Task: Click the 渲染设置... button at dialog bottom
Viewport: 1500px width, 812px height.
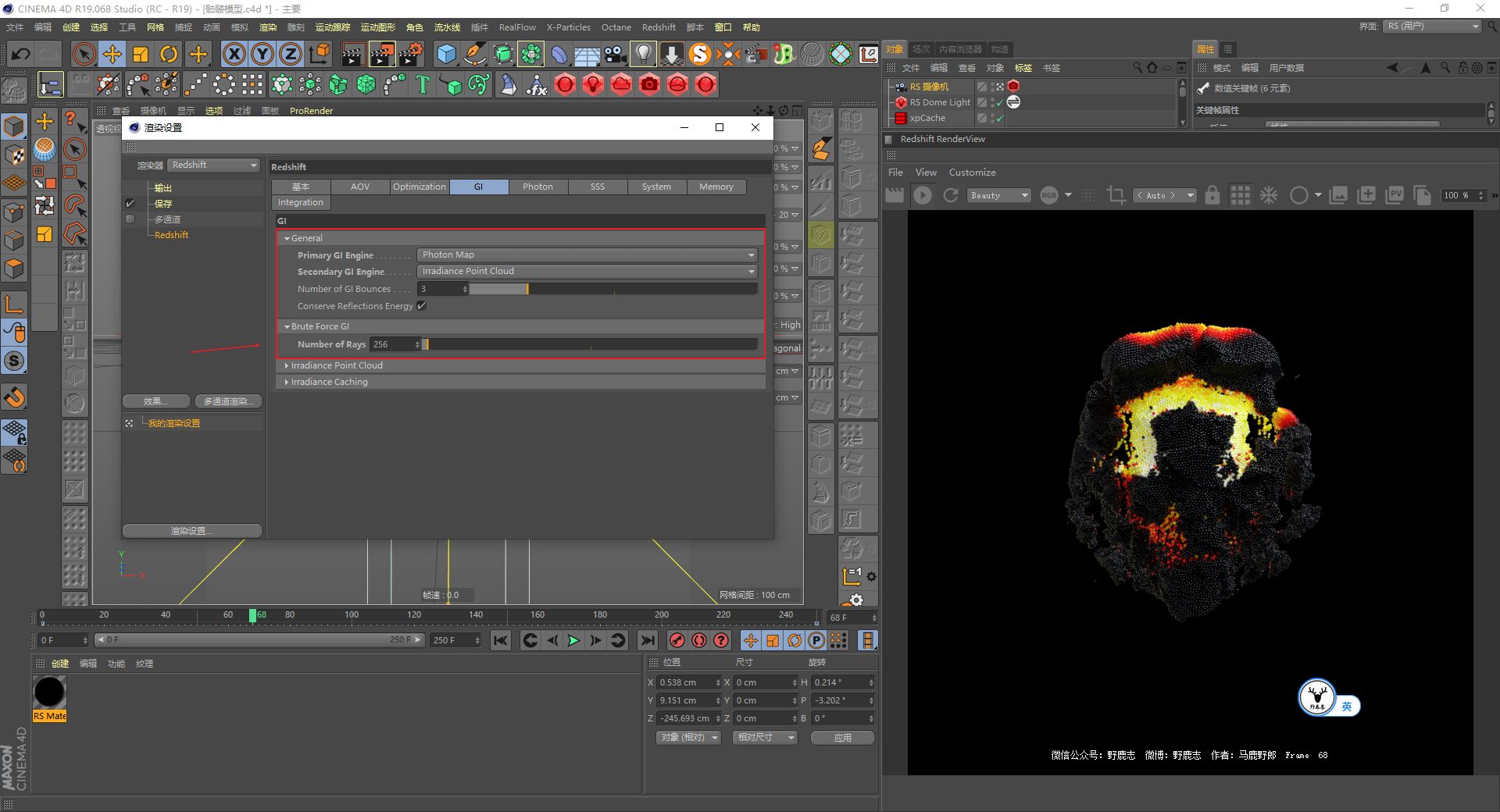Action: [x=192, y=531]
